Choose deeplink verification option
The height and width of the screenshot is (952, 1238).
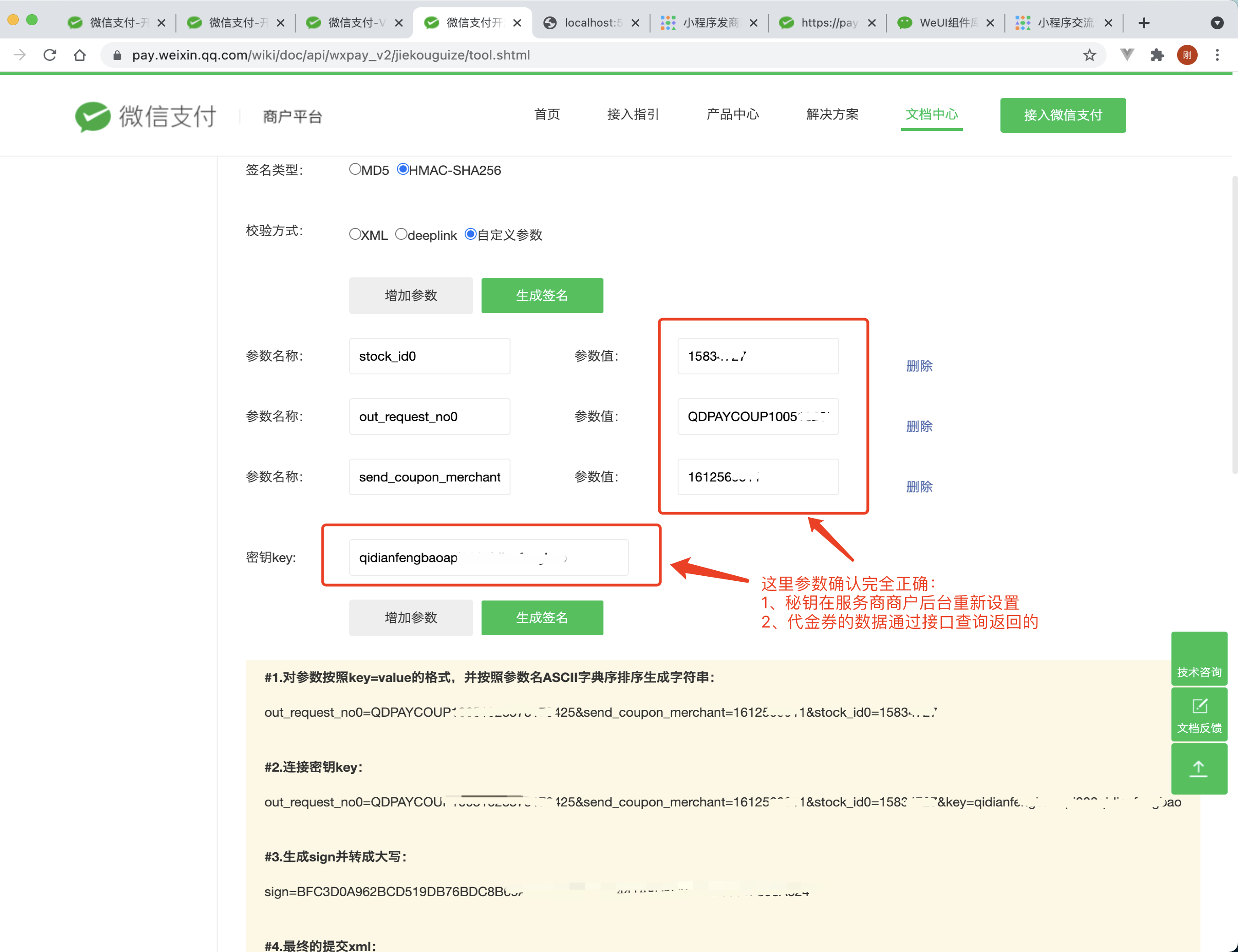point(401,234)
